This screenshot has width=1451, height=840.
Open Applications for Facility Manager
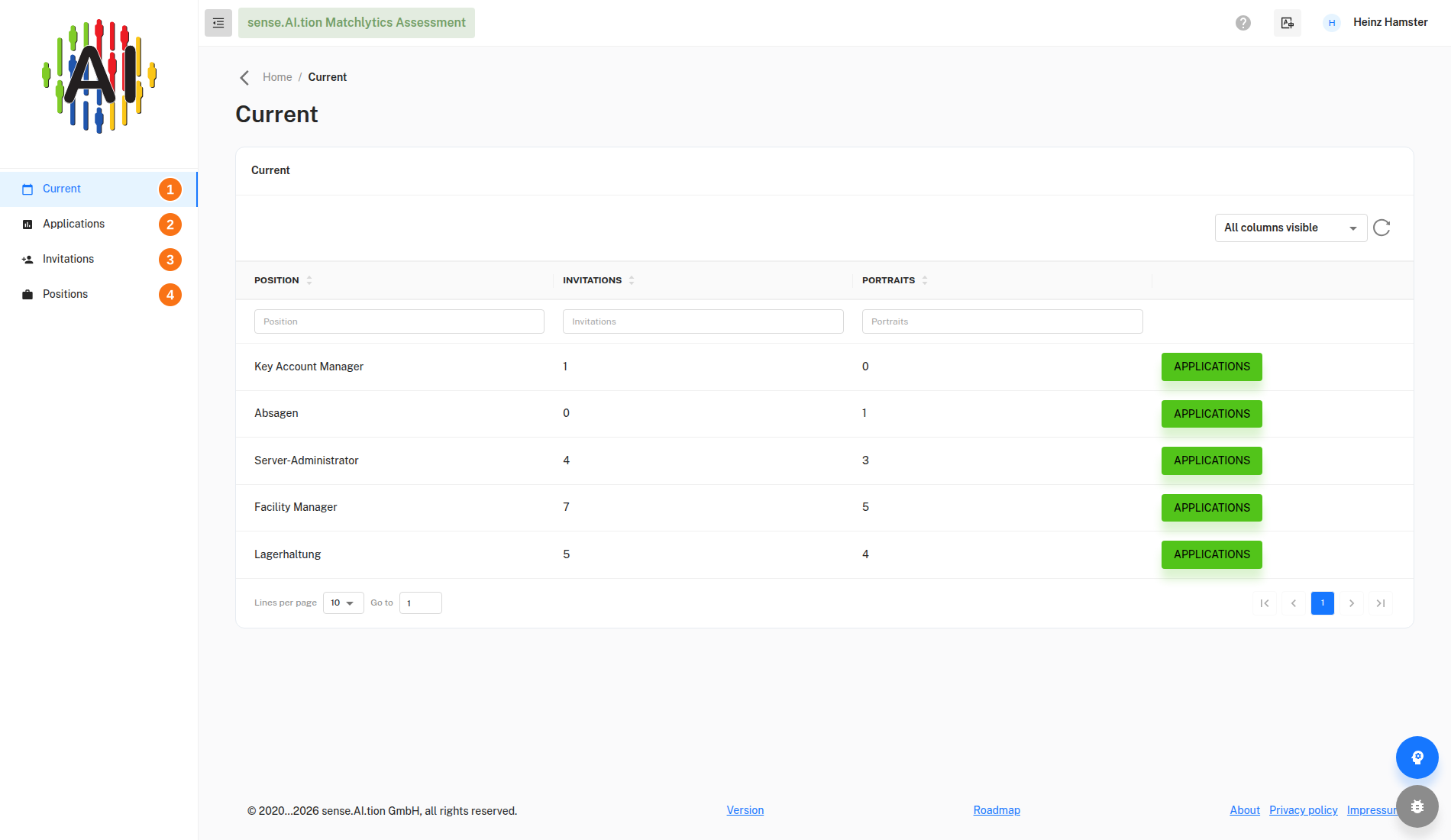pyautogui.click(x=1212, y=508)
